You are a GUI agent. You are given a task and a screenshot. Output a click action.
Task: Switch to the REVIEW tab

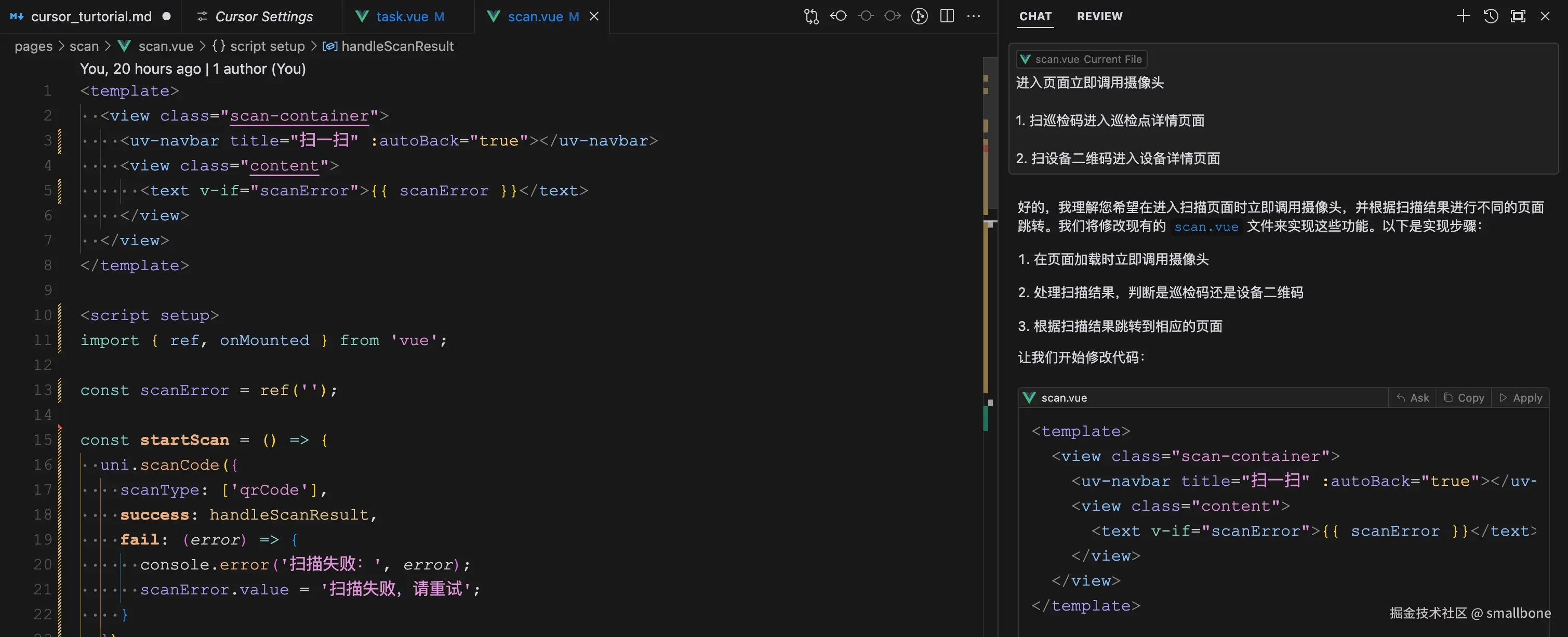click(1099, 17)
